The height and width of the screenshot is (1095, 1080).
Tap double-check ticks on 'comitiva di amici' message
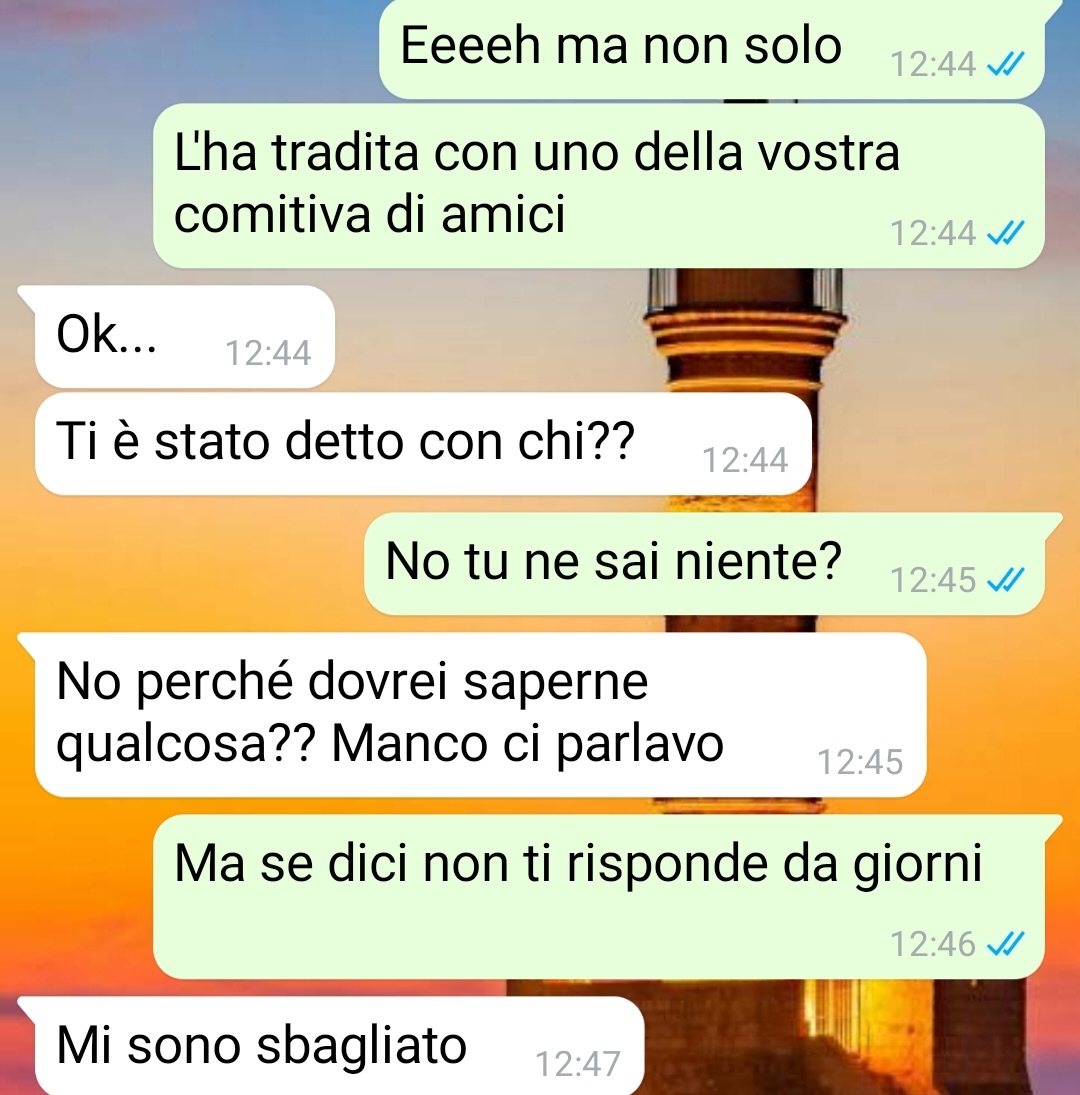[1005, 233]
